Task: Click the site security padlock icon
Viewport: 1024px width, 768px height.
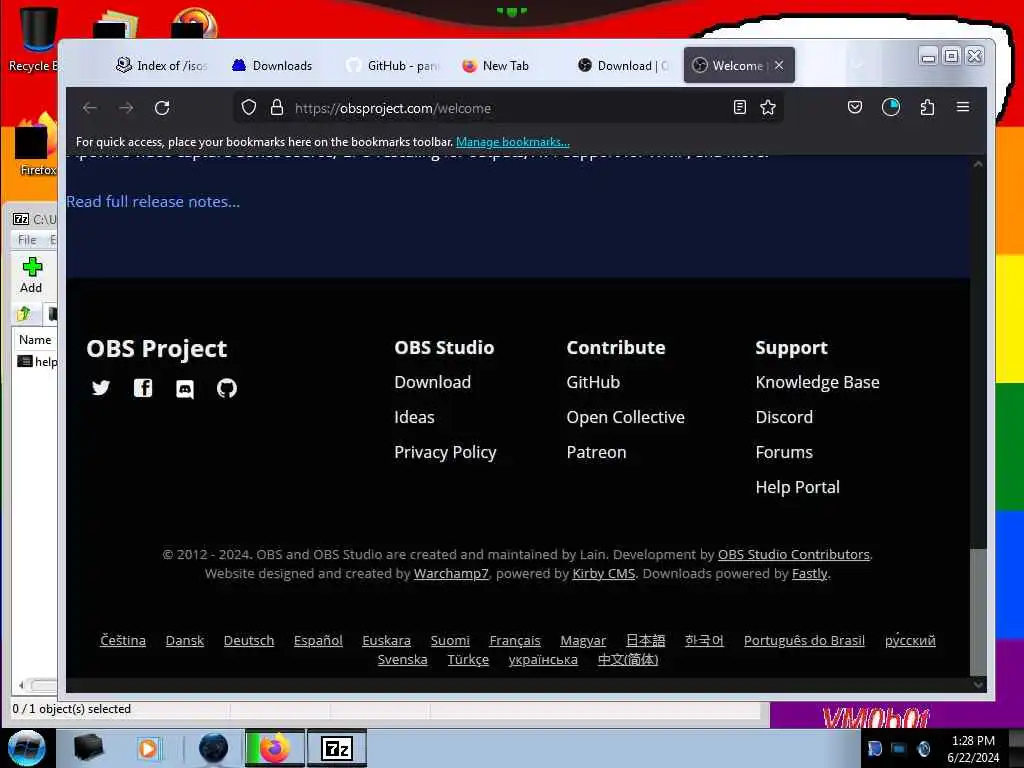Action: point(277,107)
